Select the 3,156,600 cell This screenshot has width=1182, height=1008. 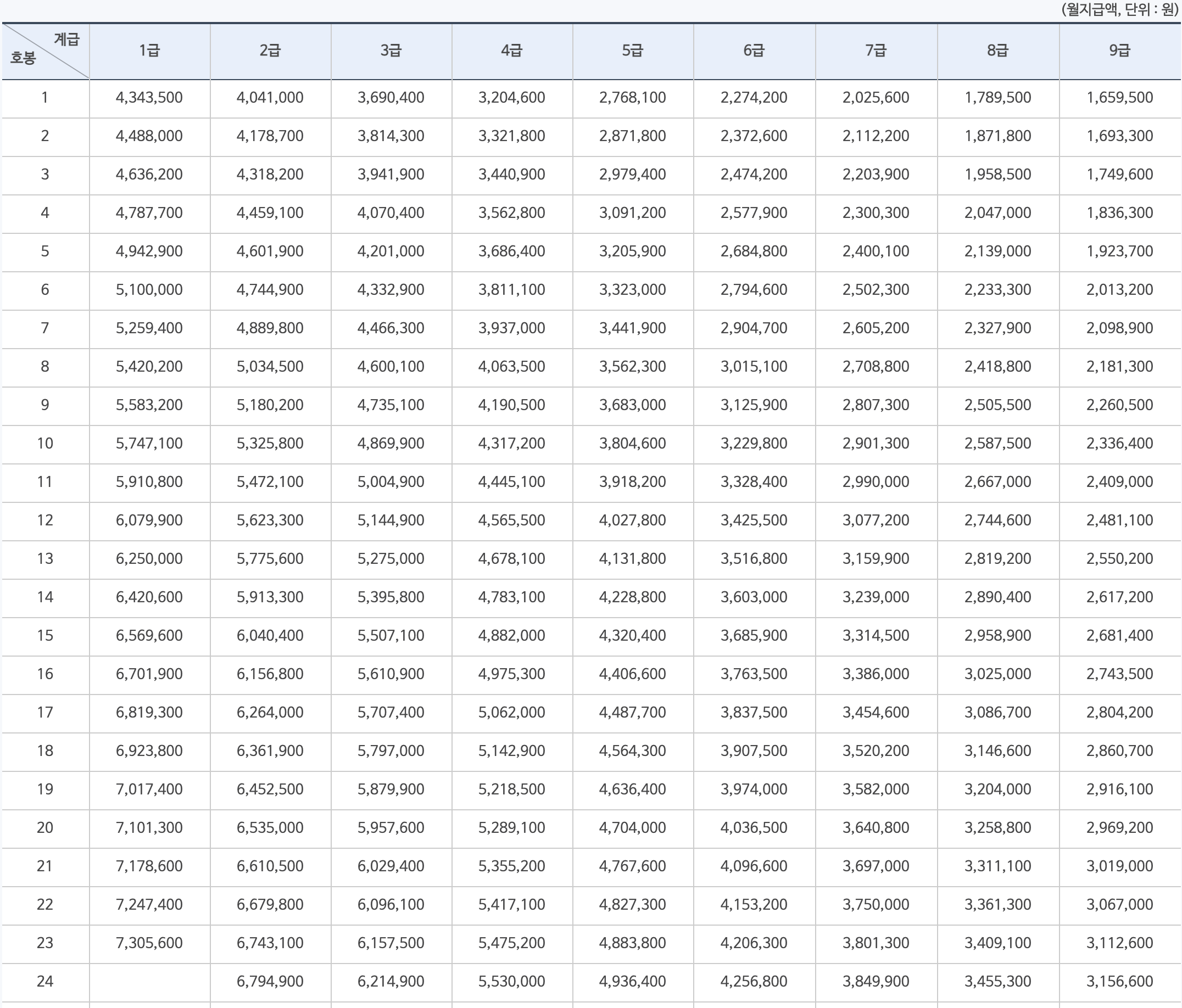(1119, 981)
